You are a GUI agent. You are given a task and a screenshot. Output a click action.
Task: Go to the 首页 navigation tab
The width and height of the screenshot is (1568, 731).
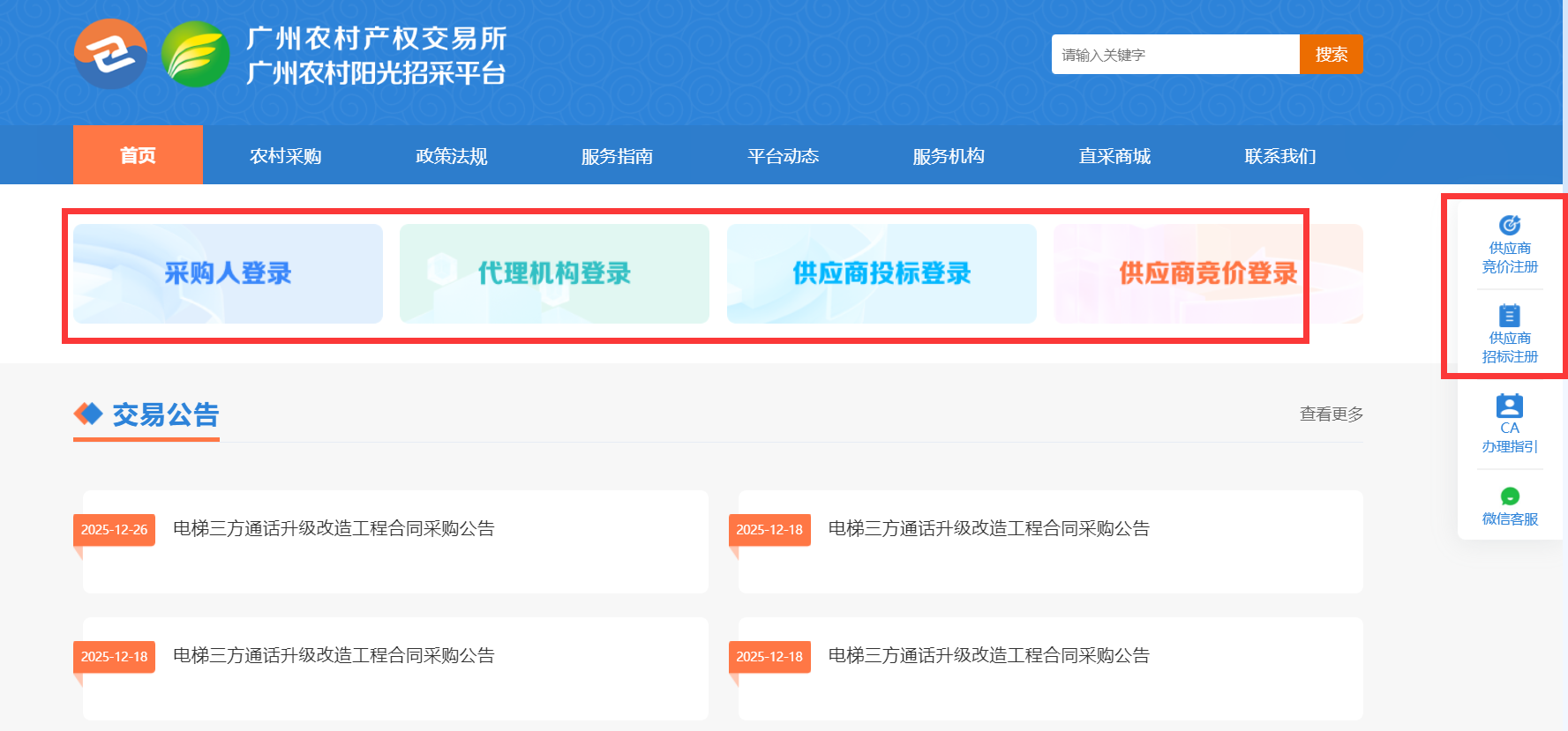click(138, 155)
